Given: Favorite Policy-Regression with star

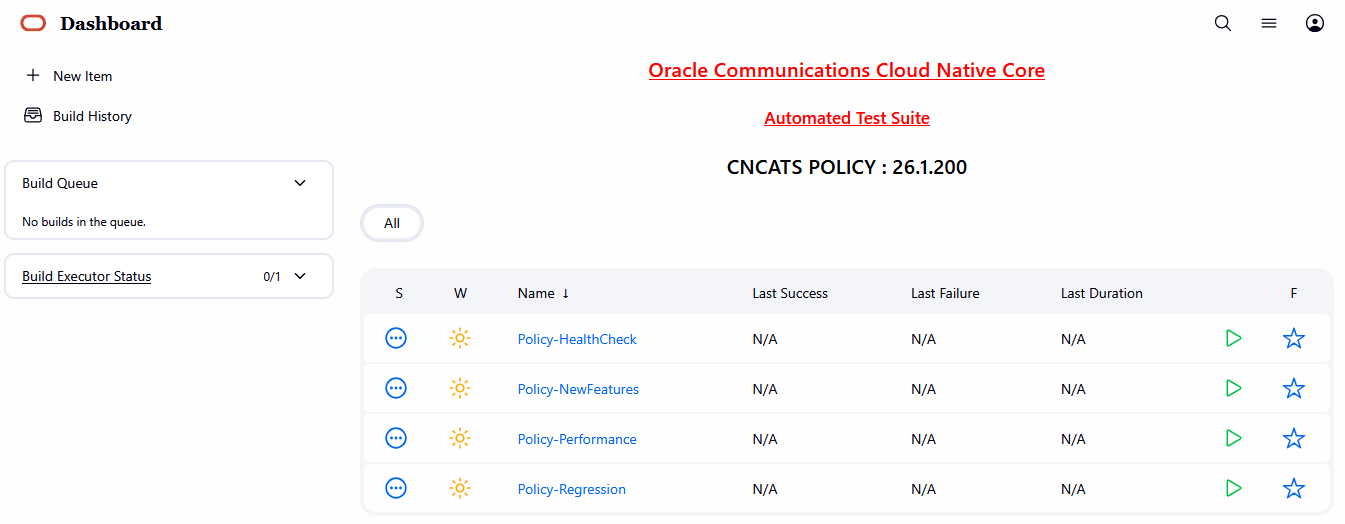Looking at the screenshot, I should pos(1294,488).
